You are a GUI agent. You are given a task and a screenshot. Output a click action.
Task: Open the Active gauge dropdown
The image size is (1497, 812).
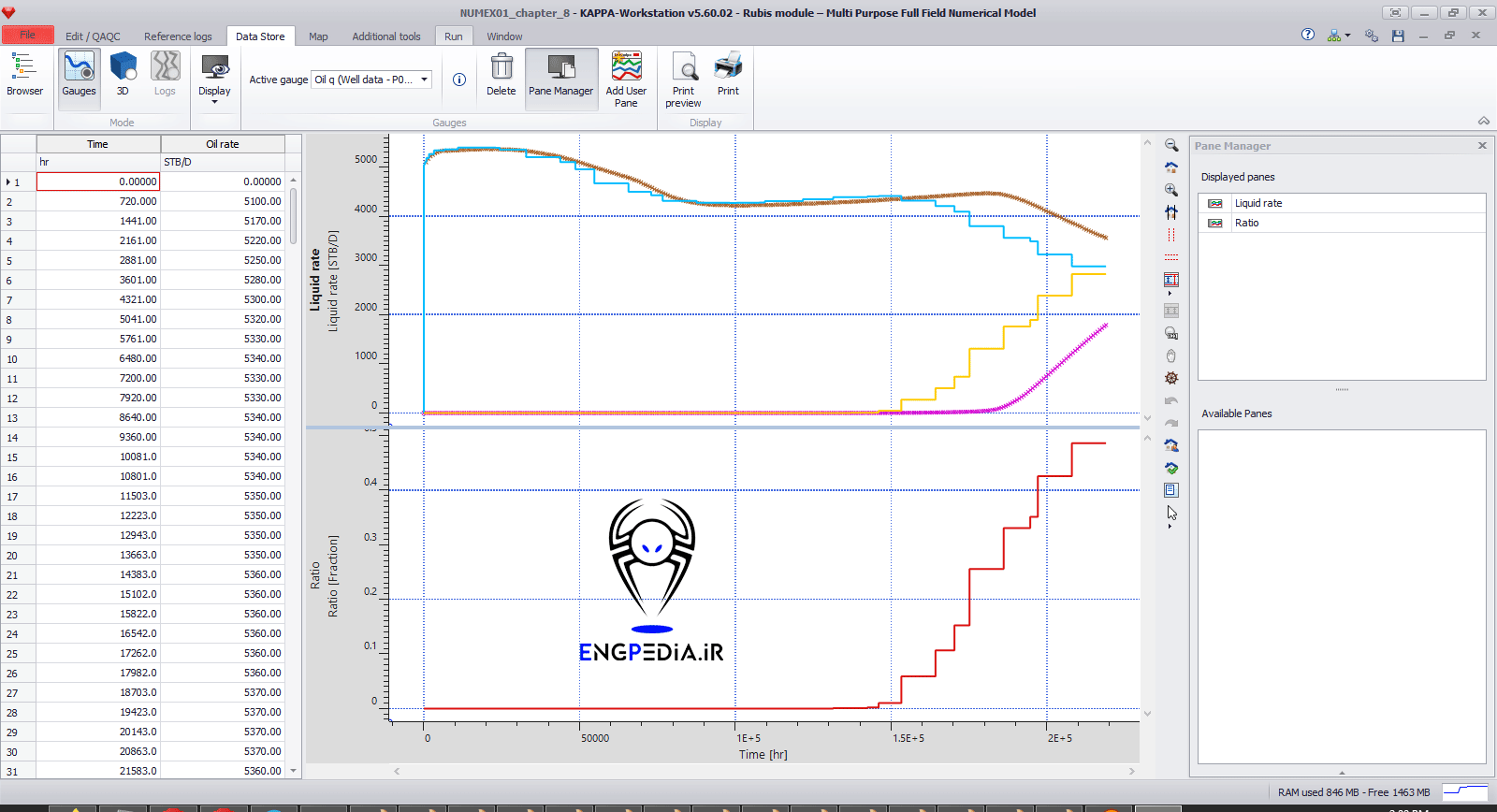(424, 80)
